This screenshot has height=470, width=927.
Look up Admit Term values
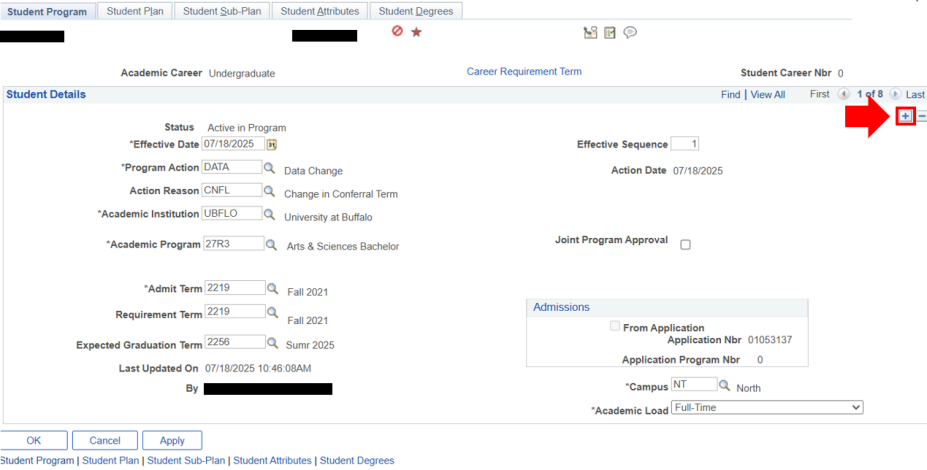272,288
